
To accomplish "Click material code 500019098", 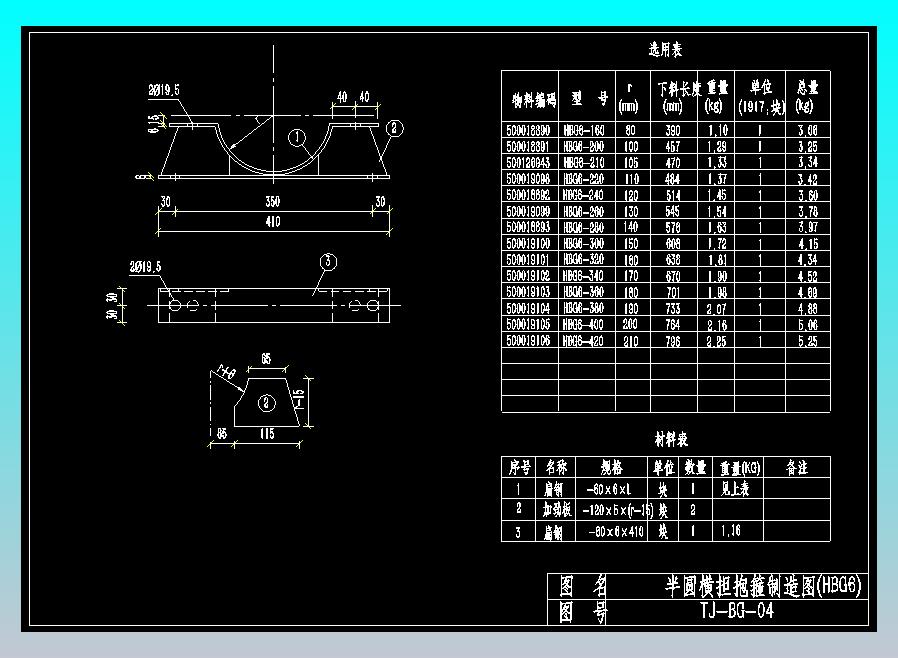I will click(528, 179).
